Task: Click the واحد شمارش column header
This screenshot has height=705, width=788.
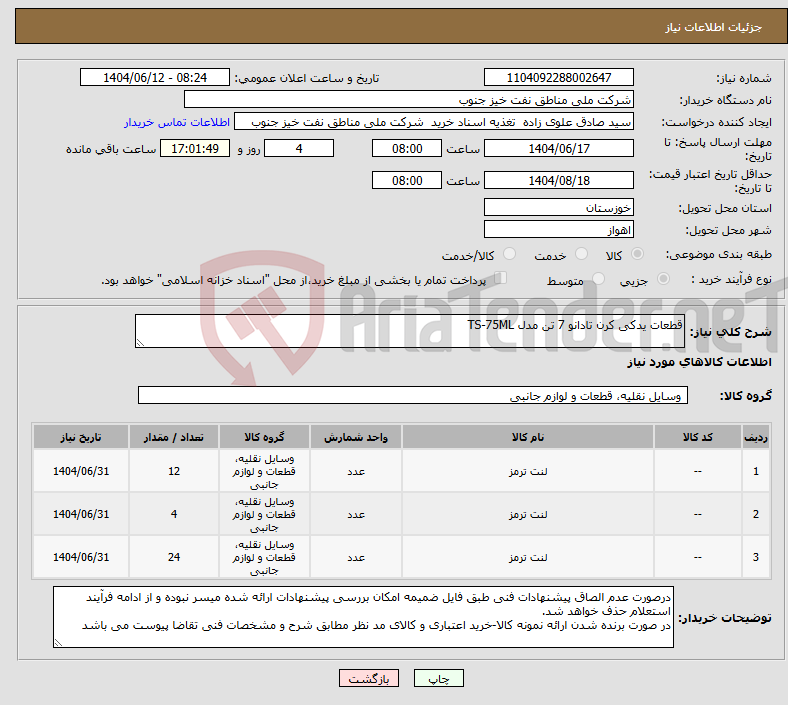Action: point(356,437)
